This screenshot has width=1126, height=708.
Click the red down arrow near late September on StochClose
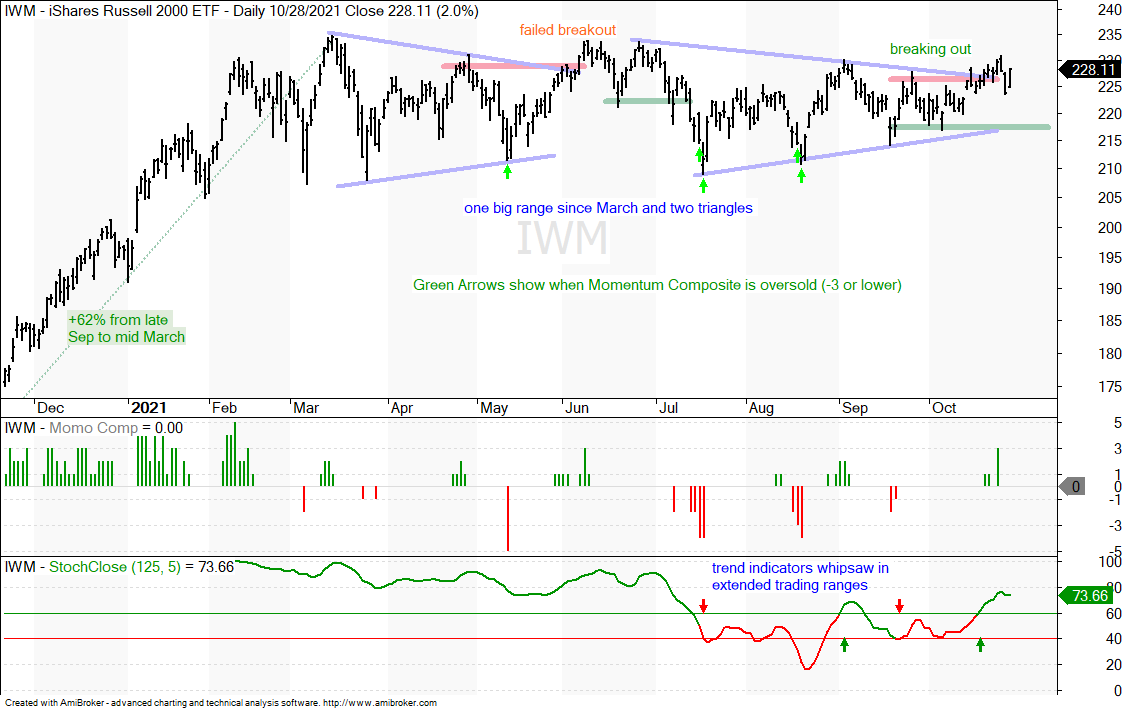899,606
